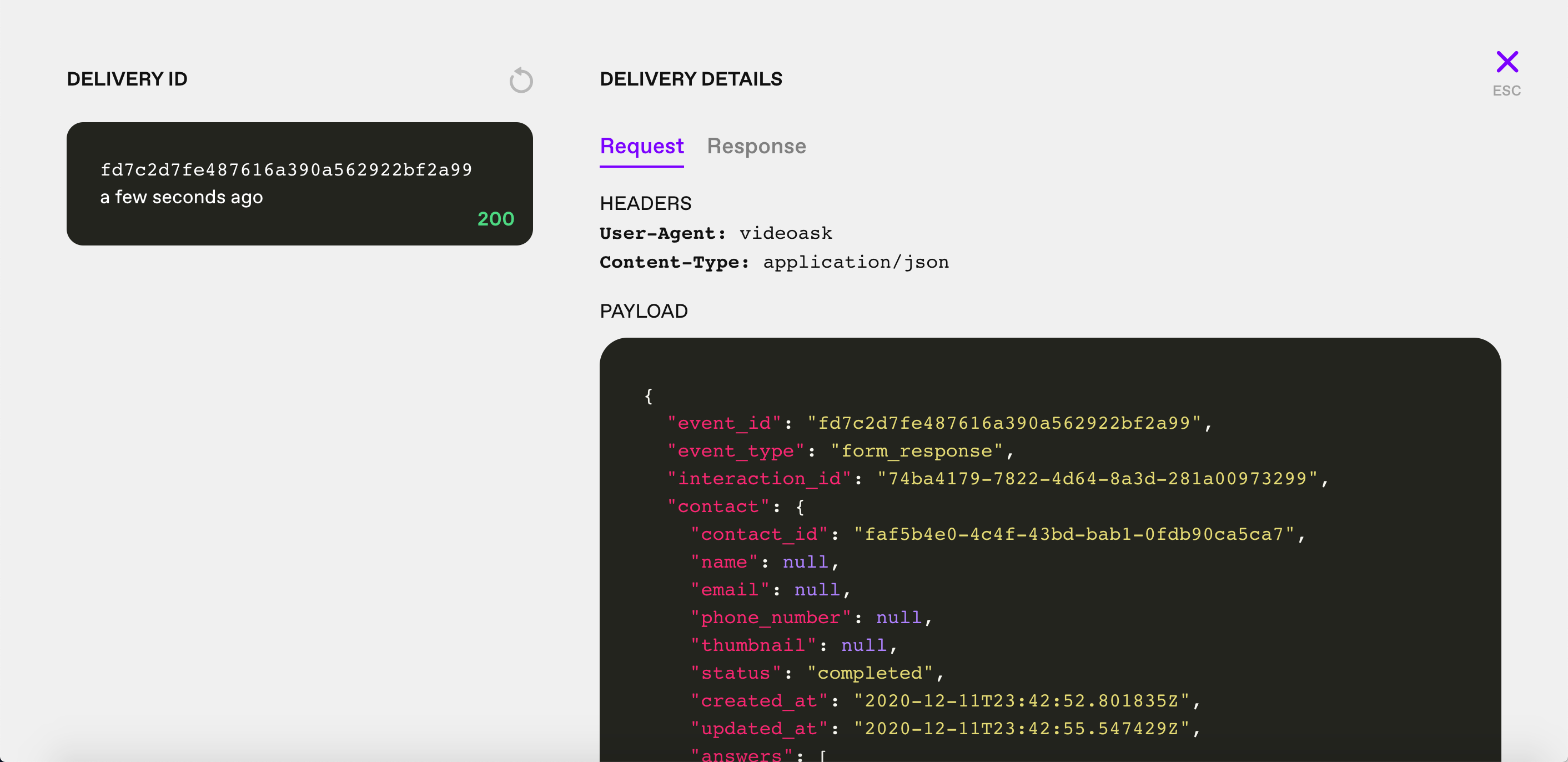The image size is (1568, 762).
Task: Close the delivery details with the X icon
Action: click(1507, 62)
